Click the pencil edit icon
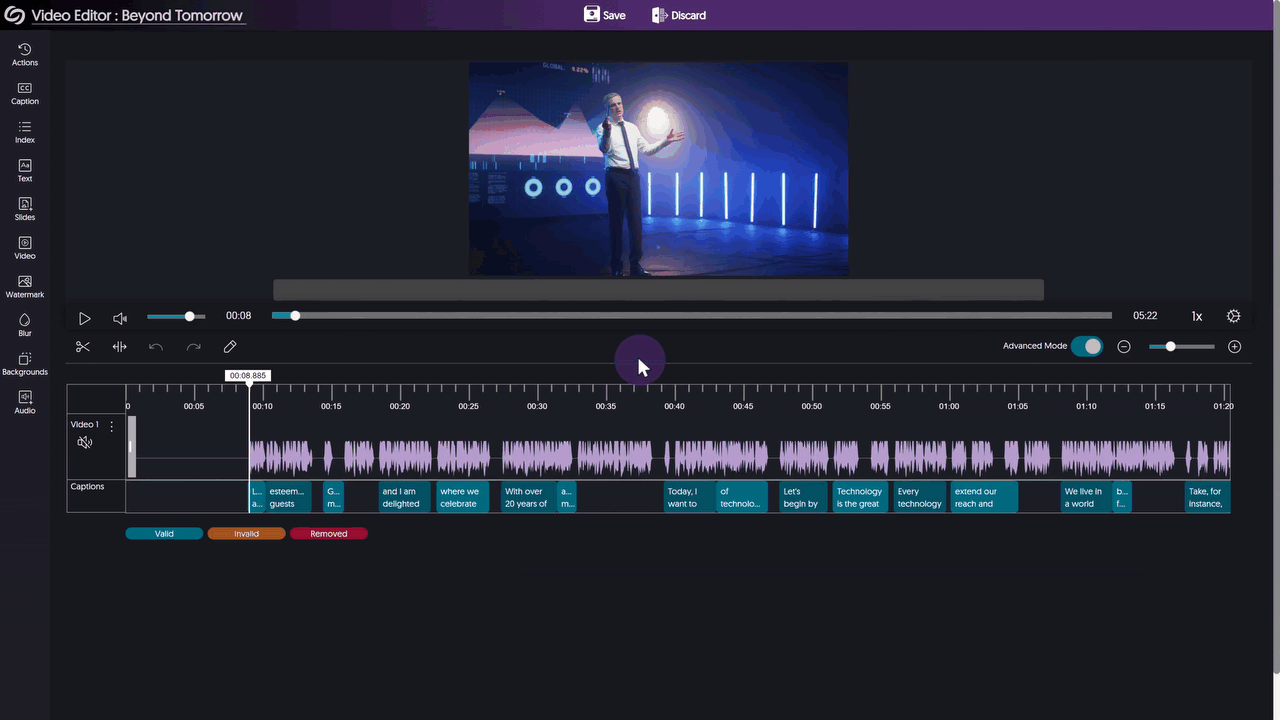1280x720 pixels. point(229,346)
